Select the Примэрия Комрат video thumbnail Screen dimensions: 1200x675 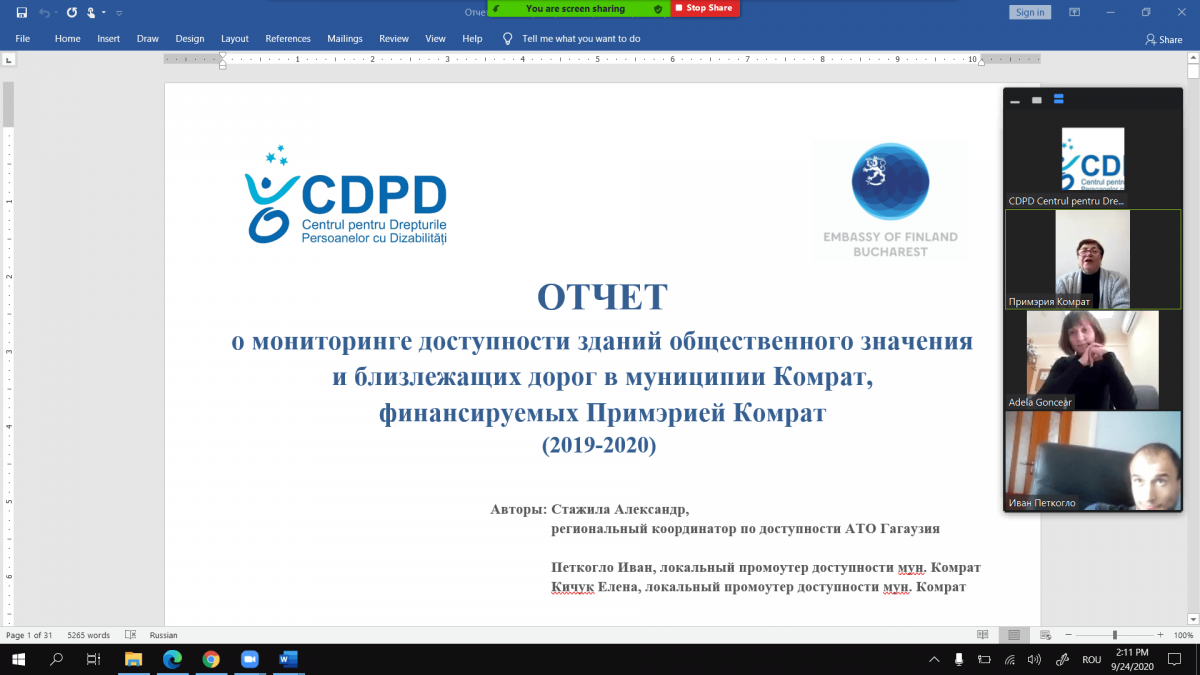[x=1093, y=258]
